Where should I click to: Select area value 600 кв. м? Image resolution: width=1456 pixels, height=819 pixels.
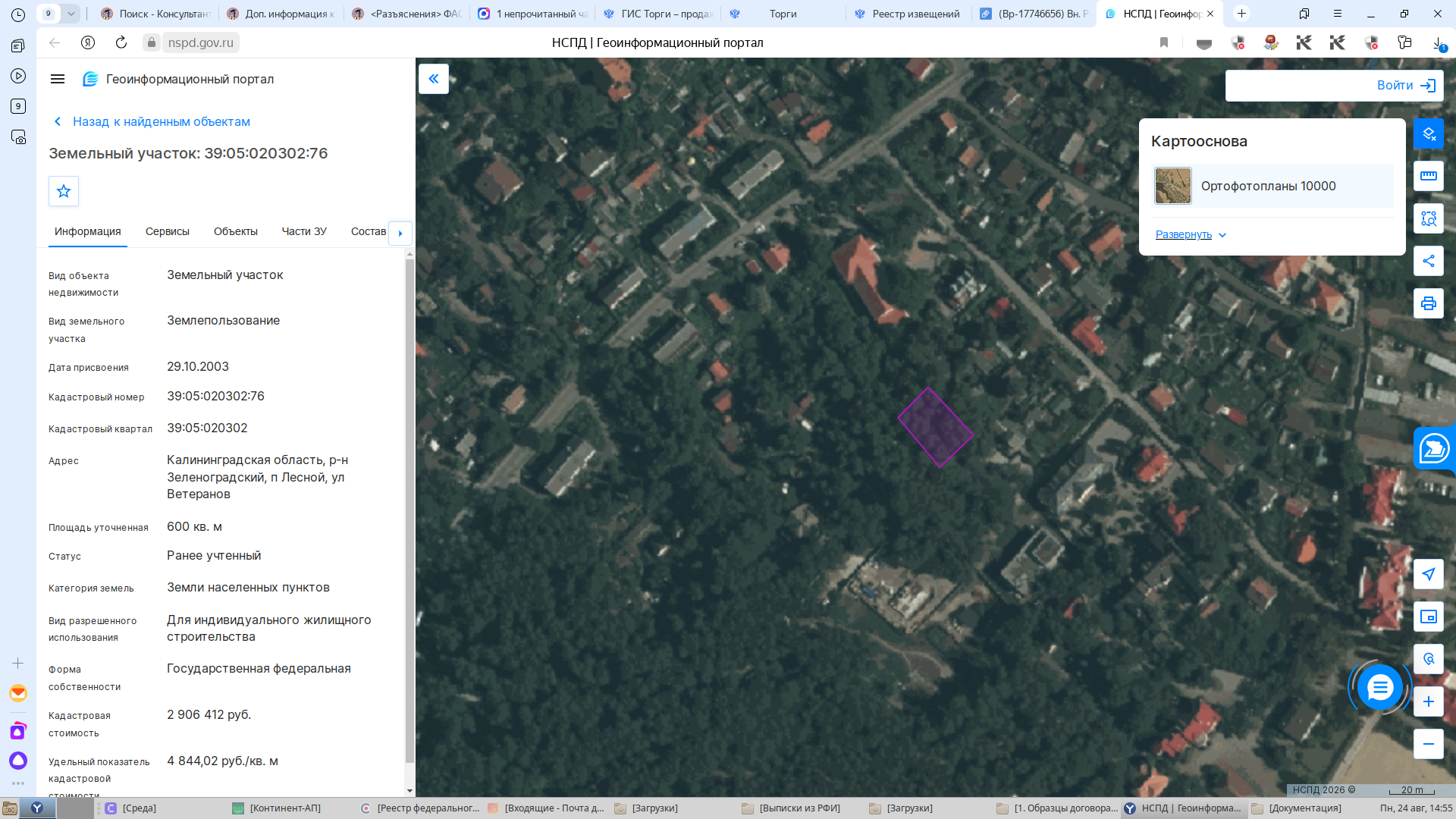click(194, 526)
